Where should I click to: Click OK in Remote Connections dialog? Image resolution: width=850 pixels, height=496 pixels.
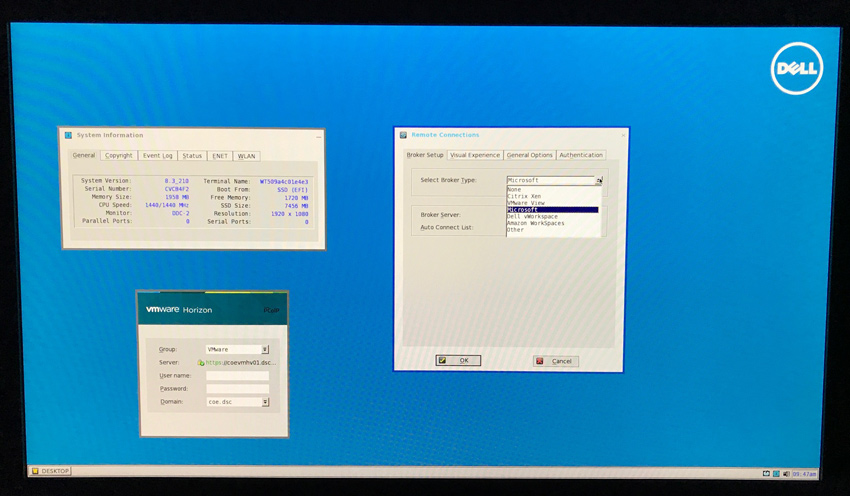(x=458, y=360)
